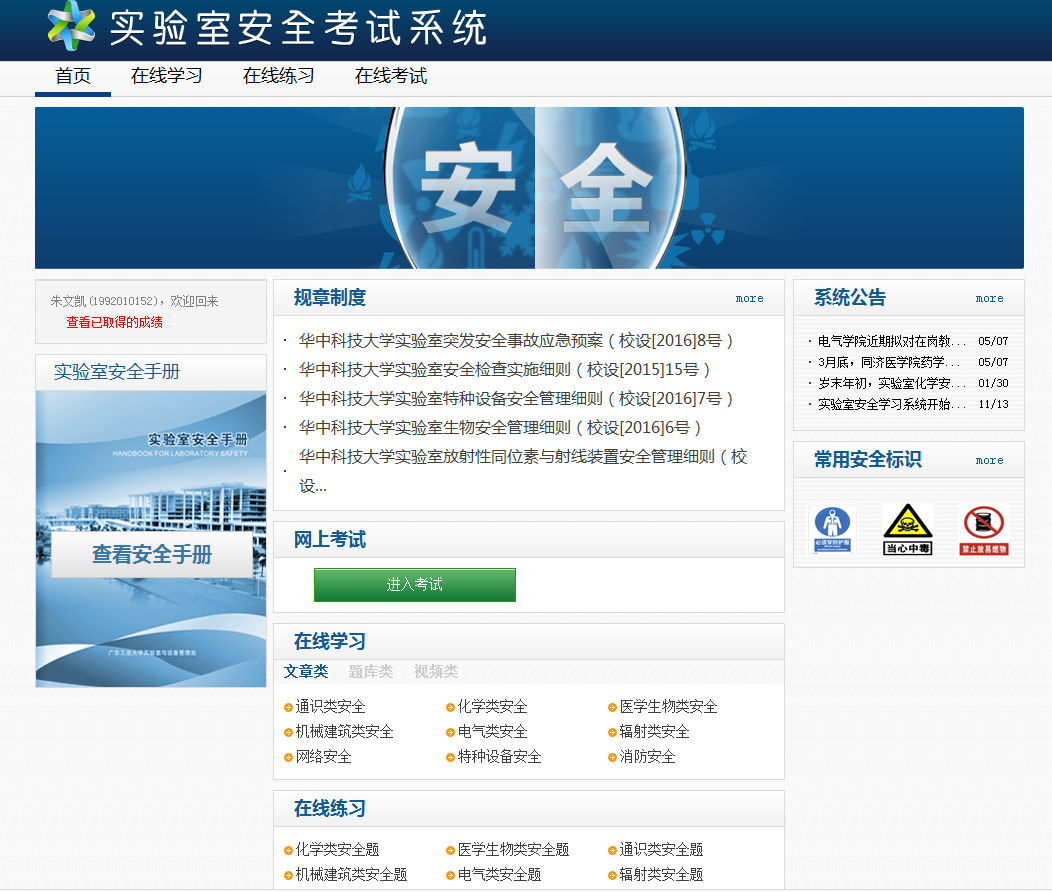Click the bullet icon beside 通识类安全
Viewport: 1052px width, 892px height.
[288, 708]
